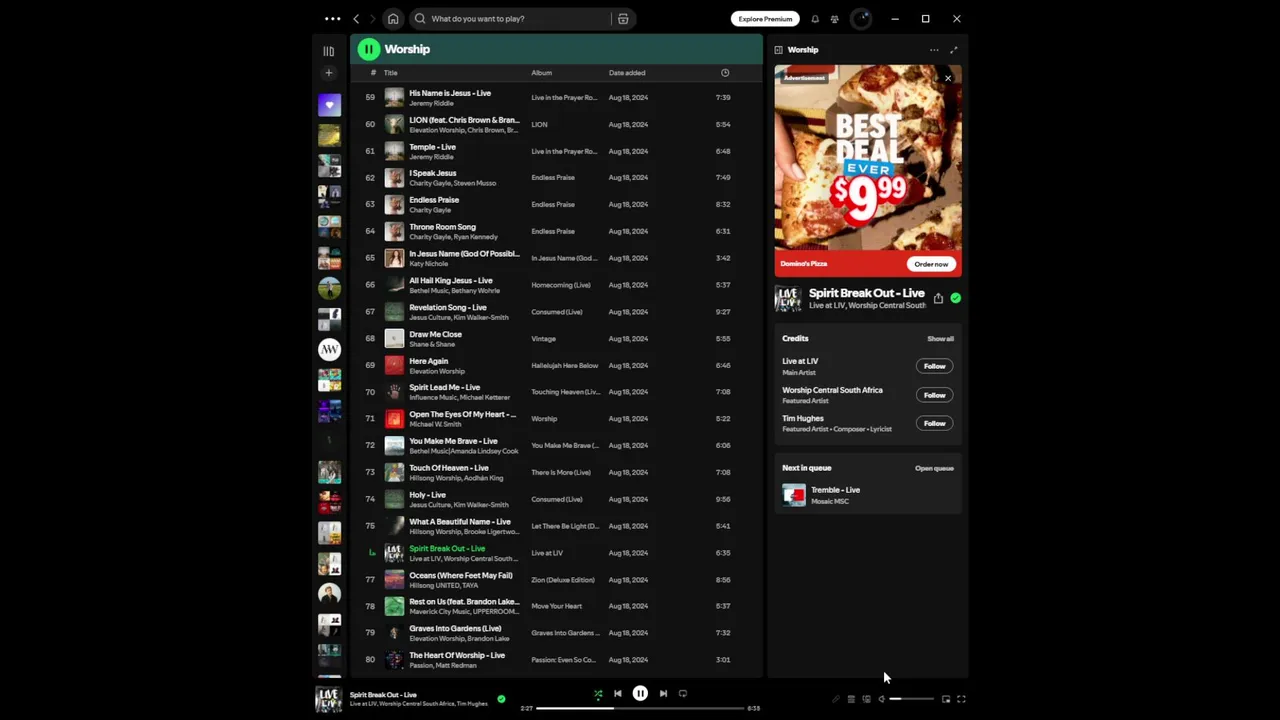Image resolution: width=1280 pixels, height=720 pixels.
Task: Open the Now Playing panel more options dots
Action: pyautogui.click(x=934, y=50)
